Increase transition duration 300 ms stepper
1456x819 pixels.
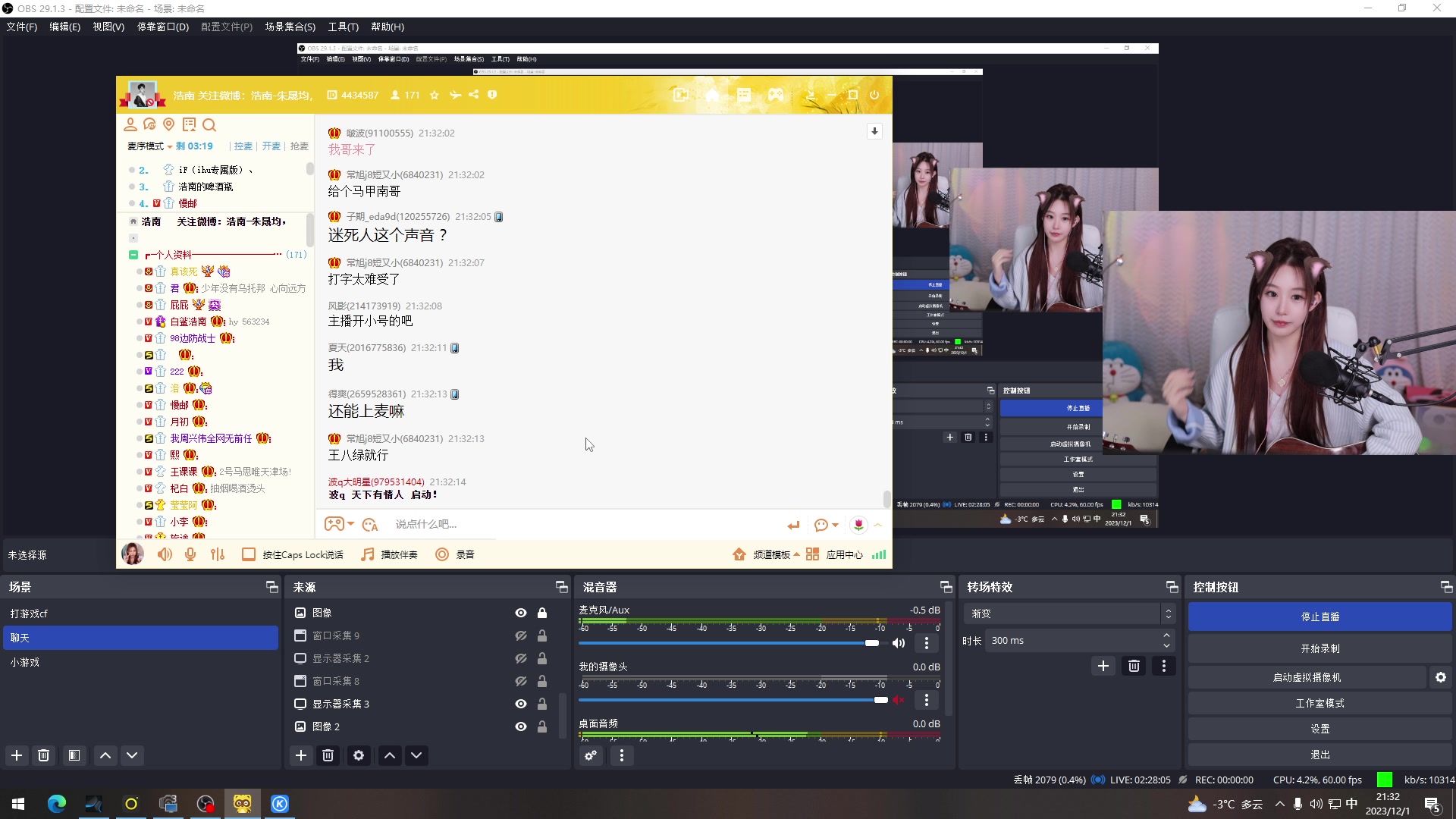click(1167, 635)
